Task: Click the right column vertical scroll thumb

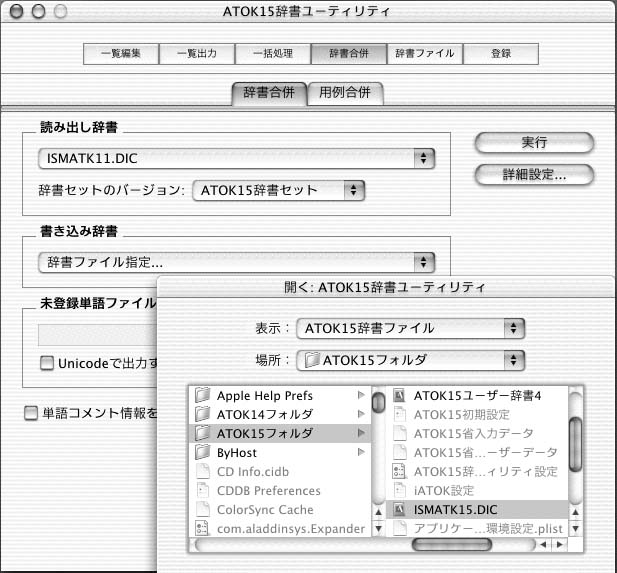Action: point(576,445)
